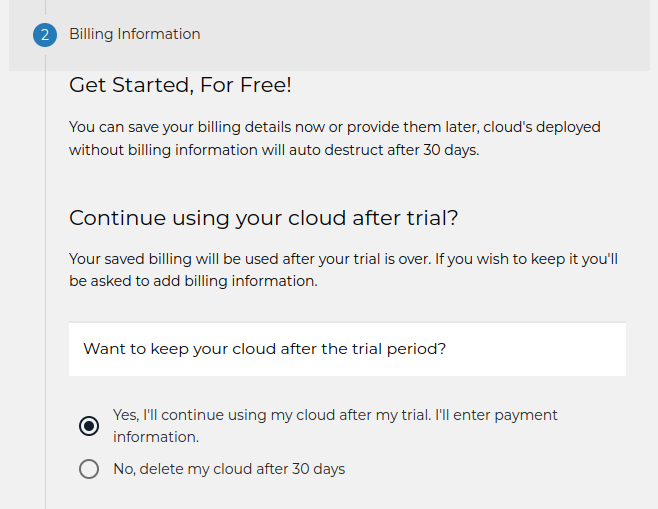Click the paragraph about saving billing details now
The image size is (658, 509).
[334, 139]
